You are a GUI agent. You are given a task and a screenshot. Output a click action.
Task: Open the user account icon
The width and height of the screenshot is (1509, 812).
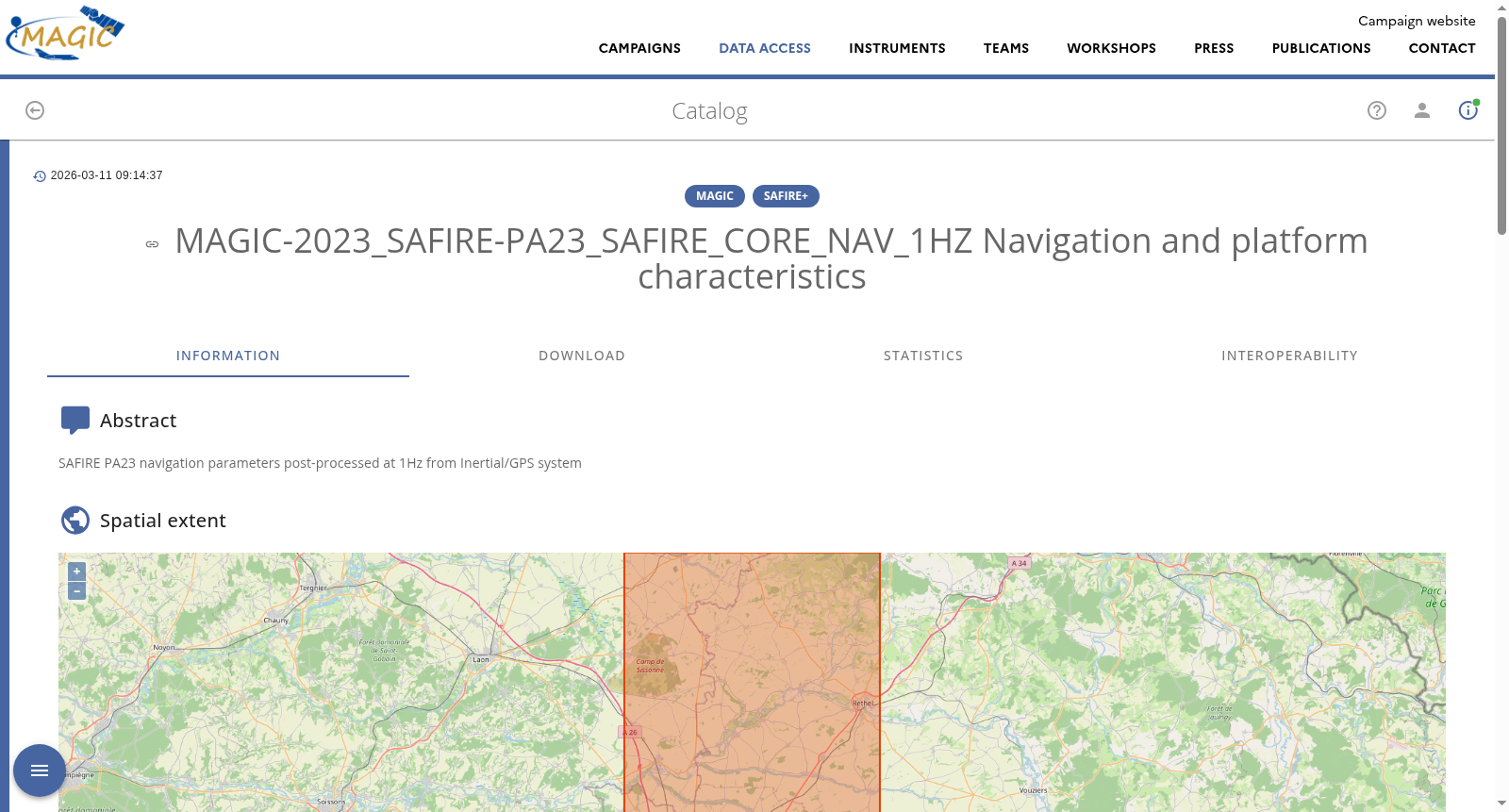tap(1422, 110)
